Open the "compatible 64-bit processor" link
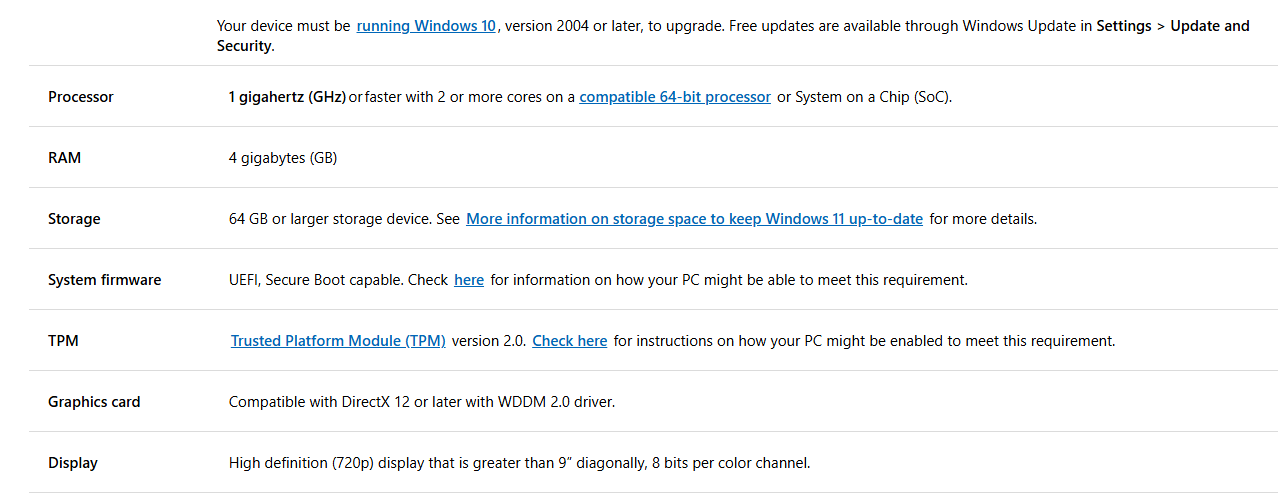 pyautogui.click(x=675, y=97)
